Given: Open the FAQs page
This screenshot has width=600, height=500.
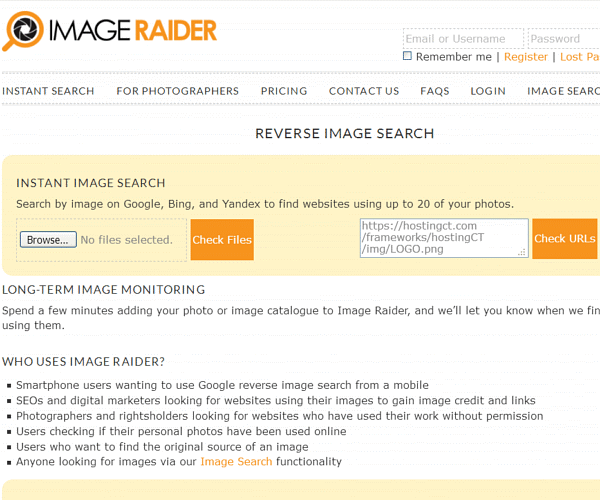Looking at the screenshot, I should pos(434,91).
